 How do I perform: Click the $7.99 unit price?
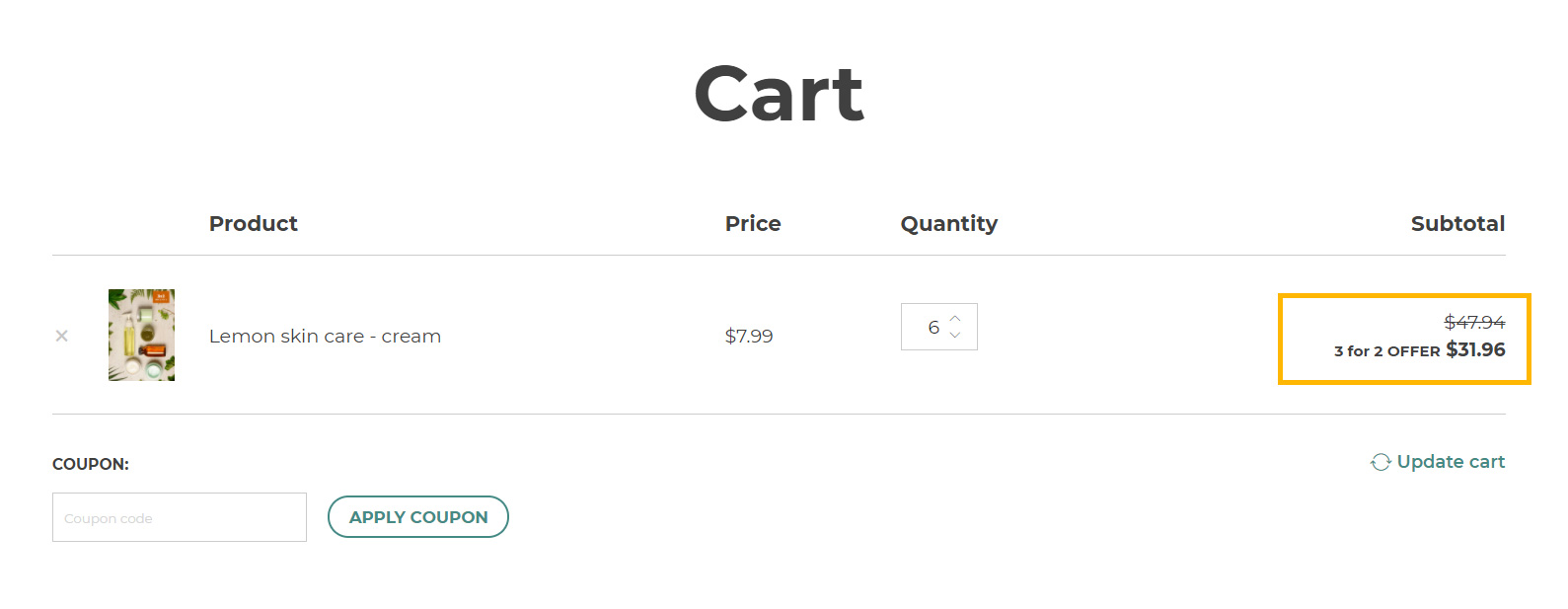coord(749,336)
